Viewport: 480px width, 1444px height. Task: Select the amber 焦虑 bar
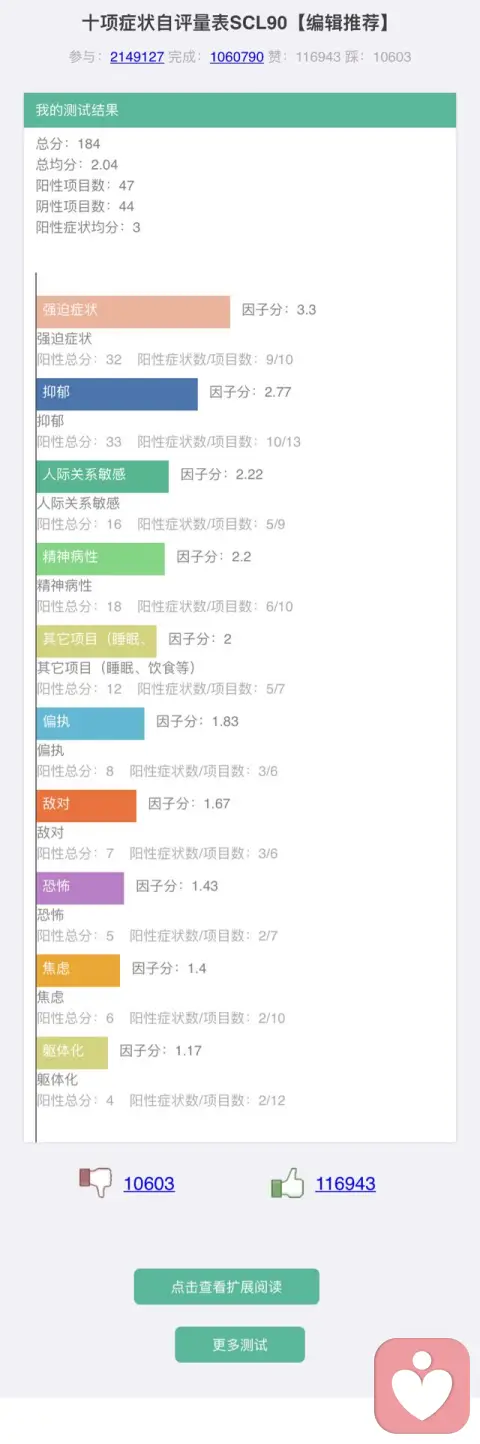coord(78,970)
